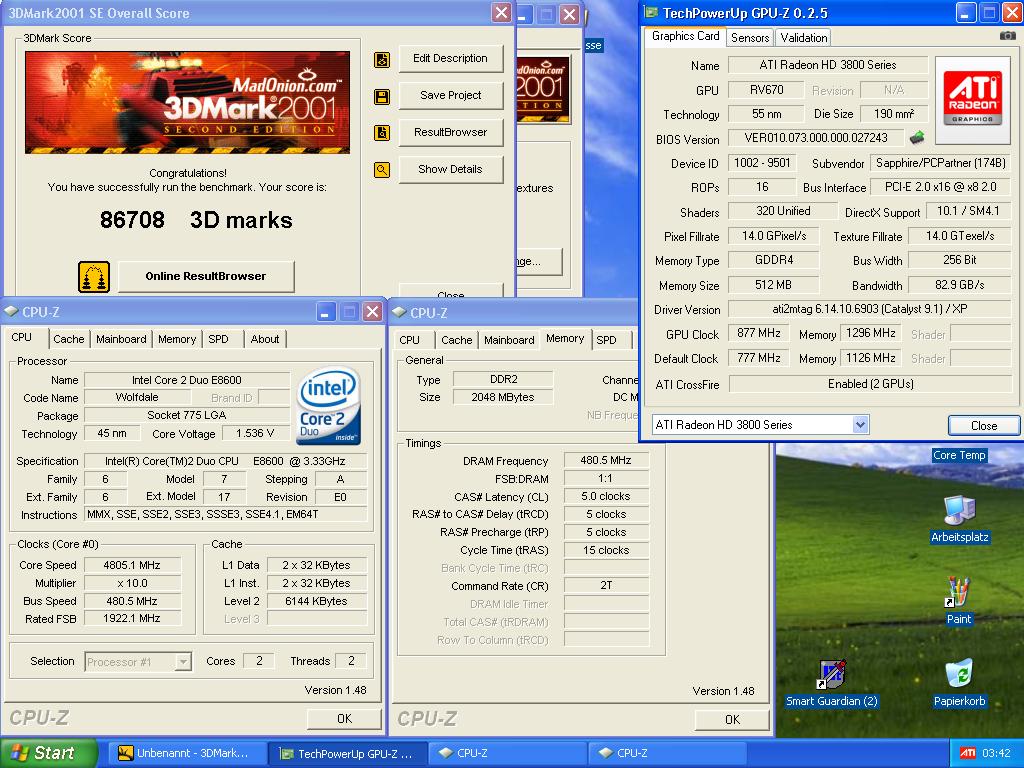Open the Start menu

tap(48, 753)
